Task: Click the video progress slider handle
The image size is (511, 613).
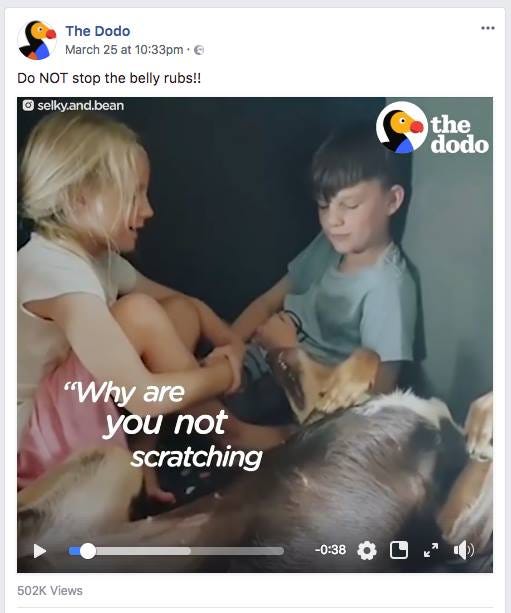Action: point(88,551)
